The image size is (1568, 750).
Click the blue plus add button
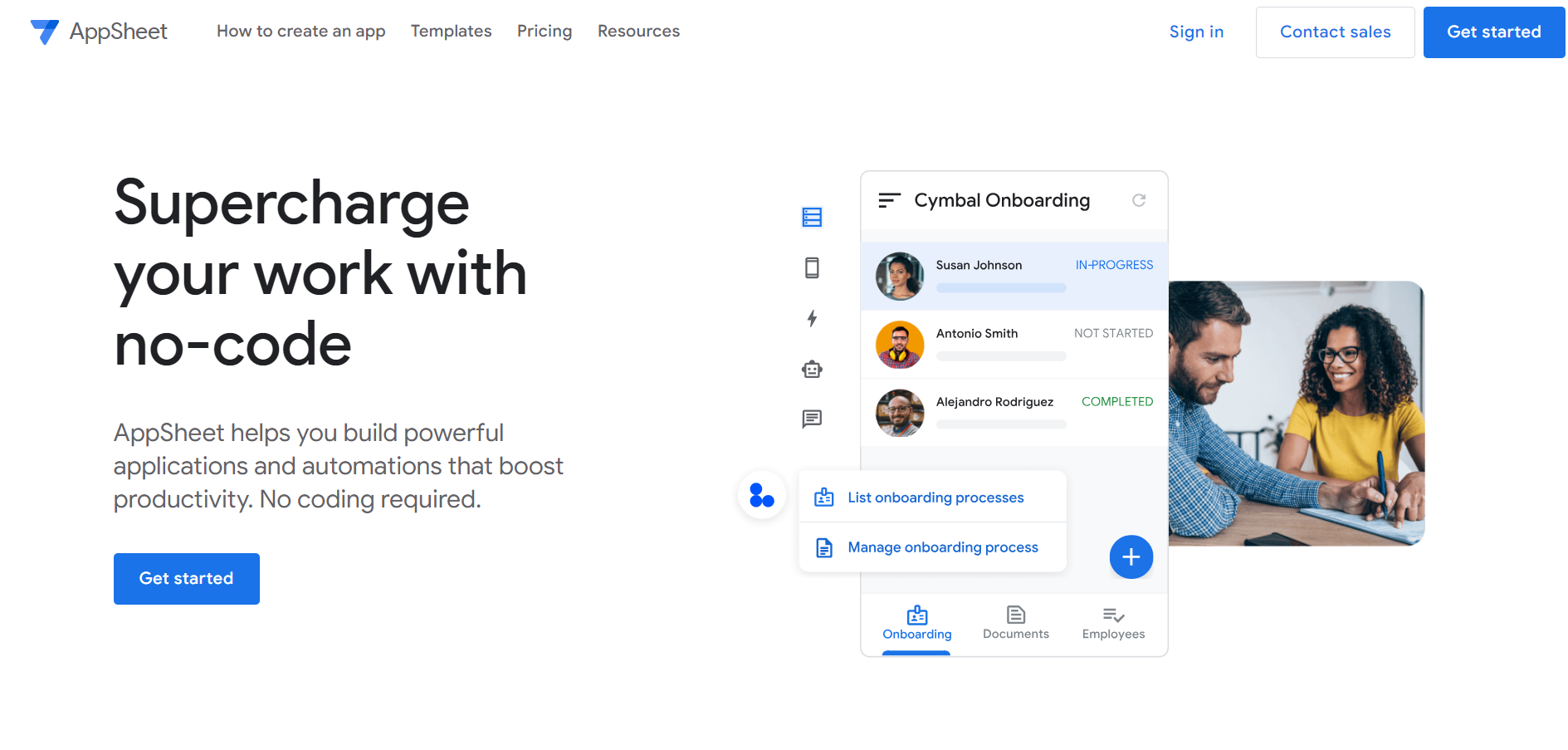point(1131,556)
